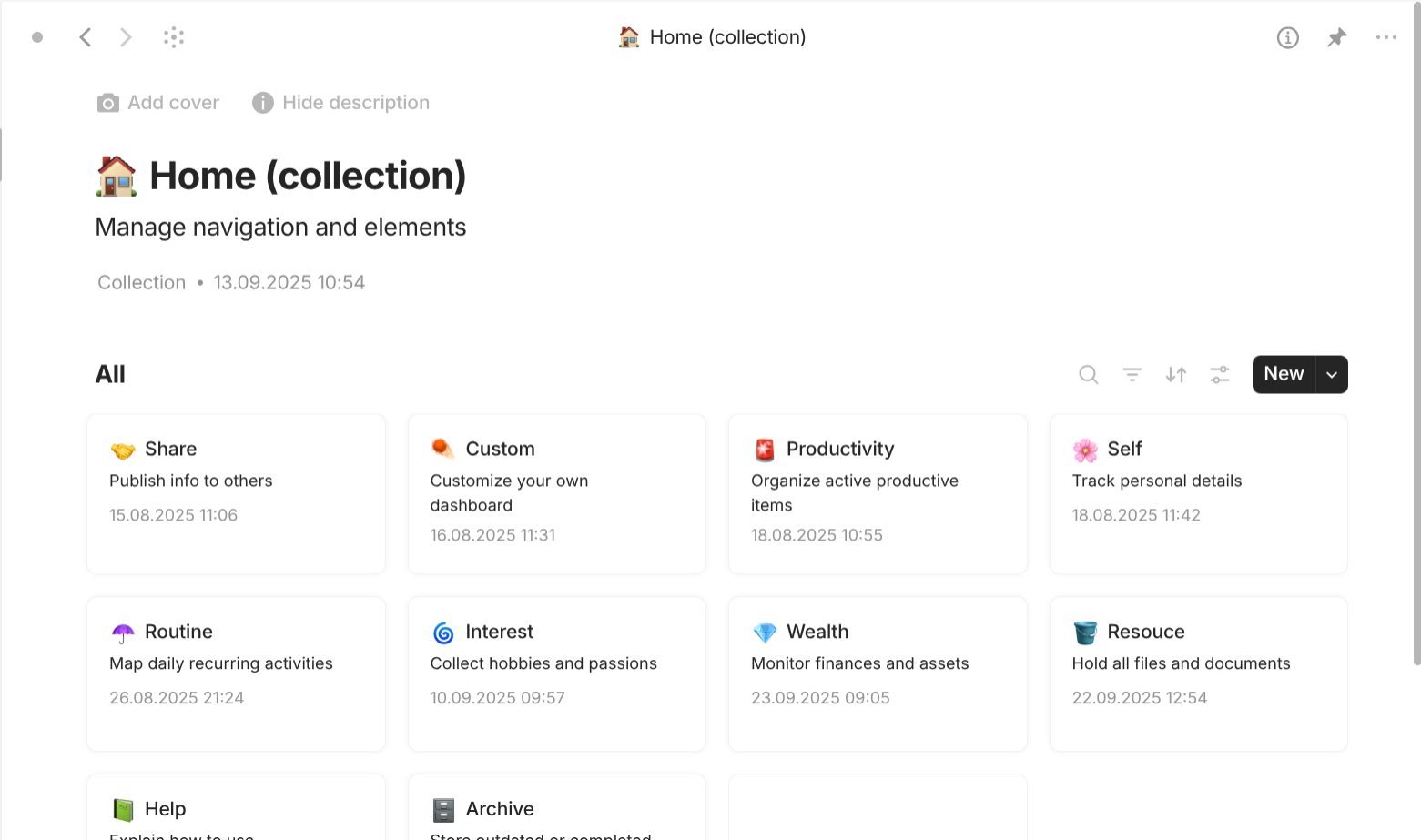
Task: Open page info via the info icon
Action: (1287, 37)
